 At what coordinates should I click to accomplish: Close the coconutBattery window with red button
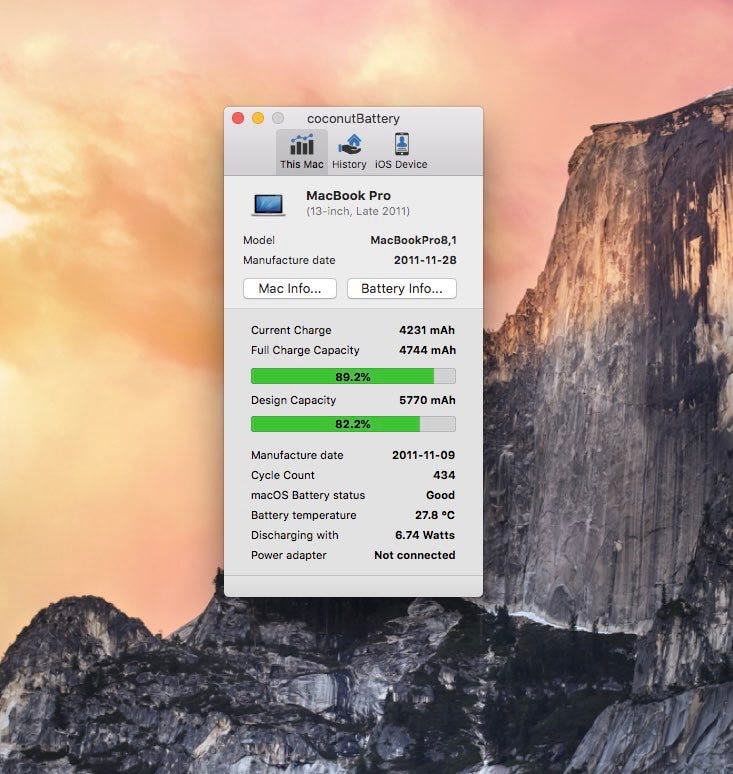pos(238,118)
